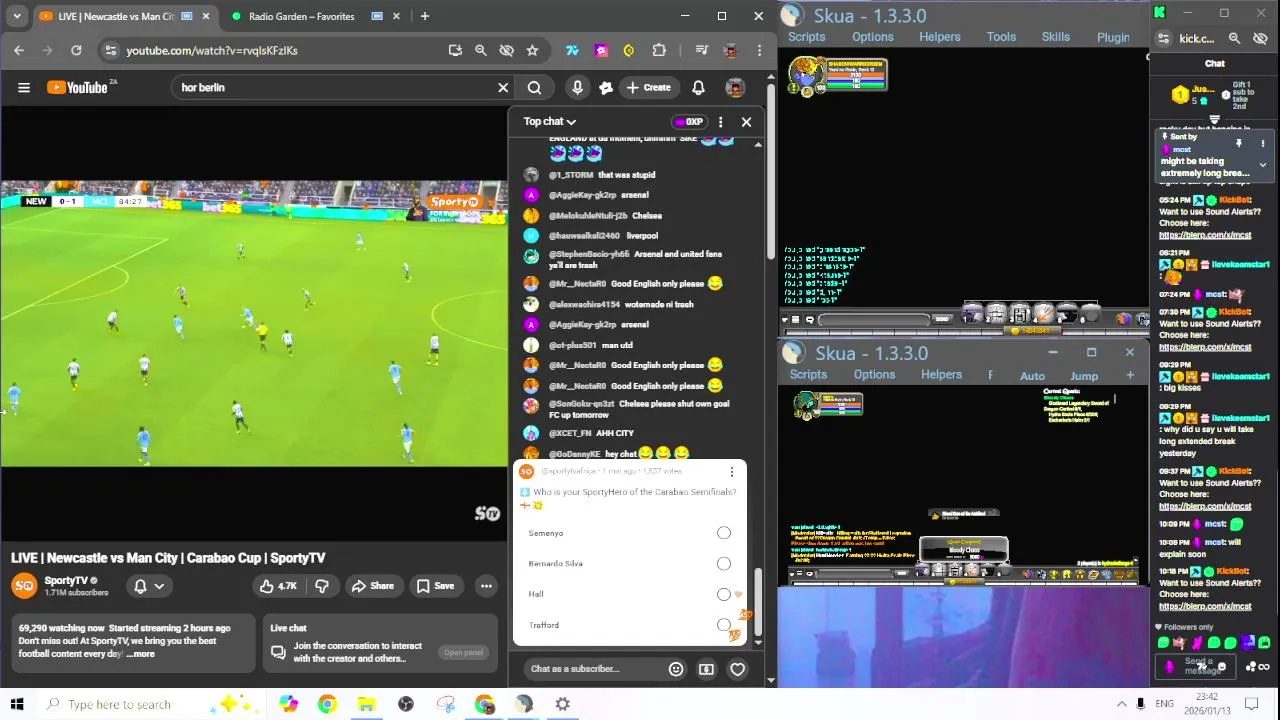Choose Hall in the SportyHero poll

click(x=723, y=594)
